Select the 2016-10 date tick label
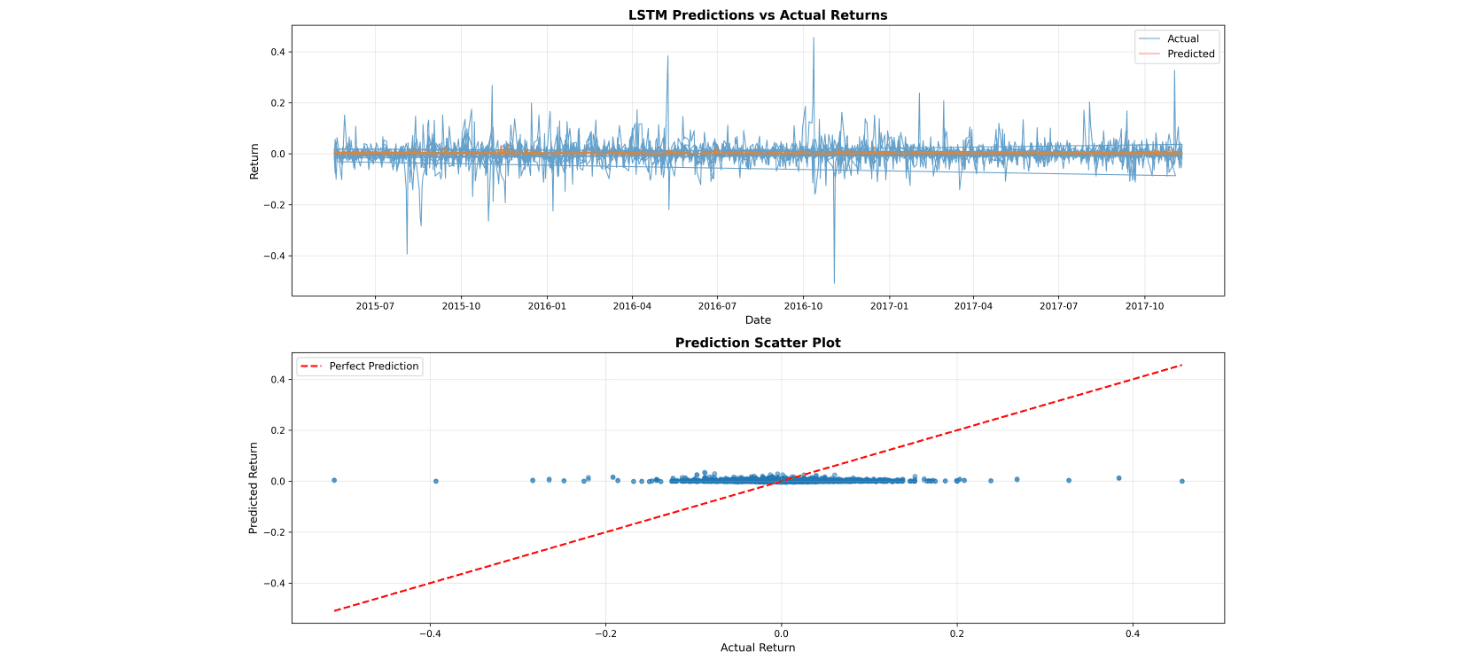This screenshot has height=661, width=1470. pyautogui.click(x=803, y=306)
